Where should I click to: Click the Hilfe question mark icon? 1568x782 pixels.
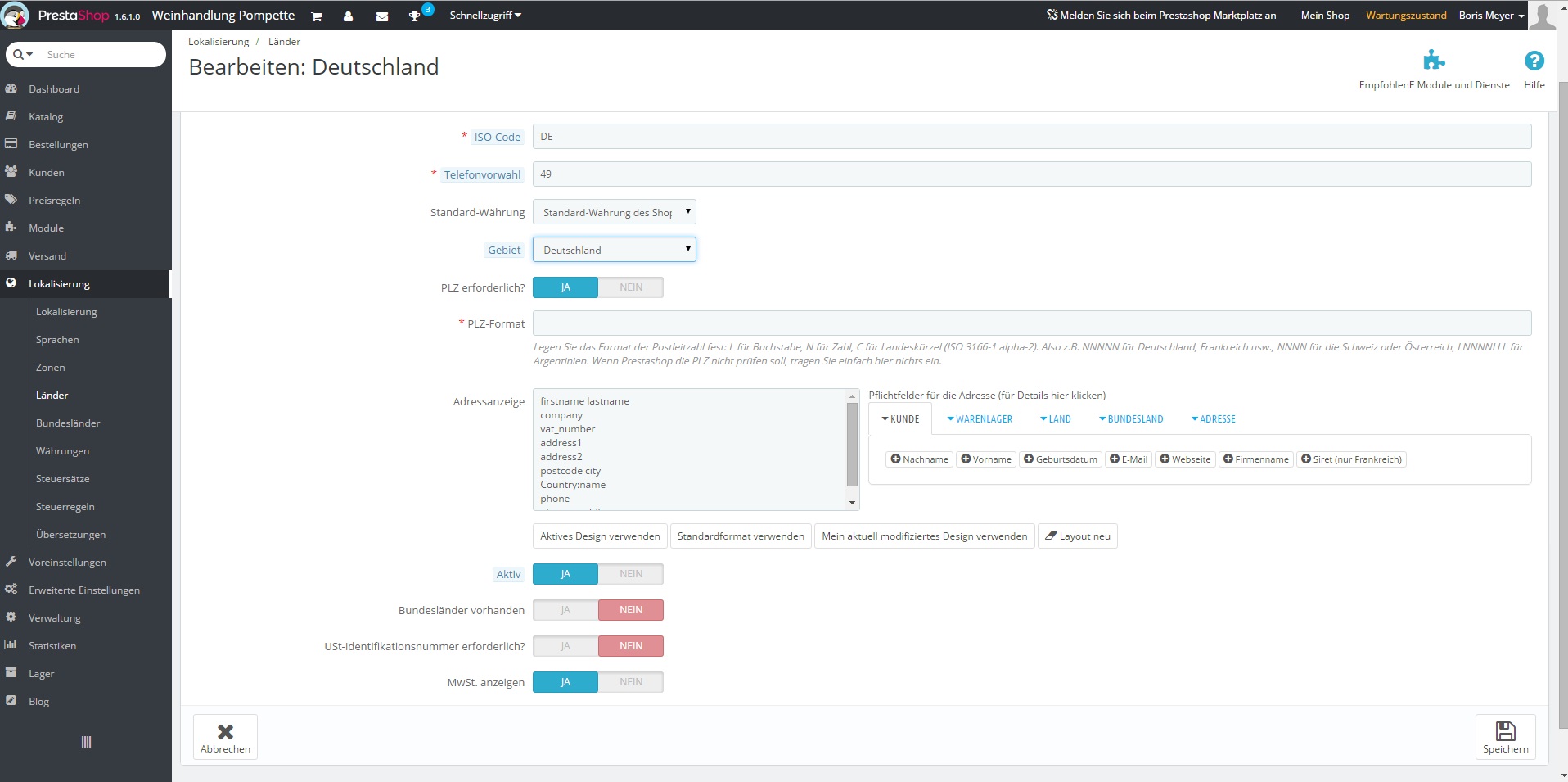[x=1534, y=61]
